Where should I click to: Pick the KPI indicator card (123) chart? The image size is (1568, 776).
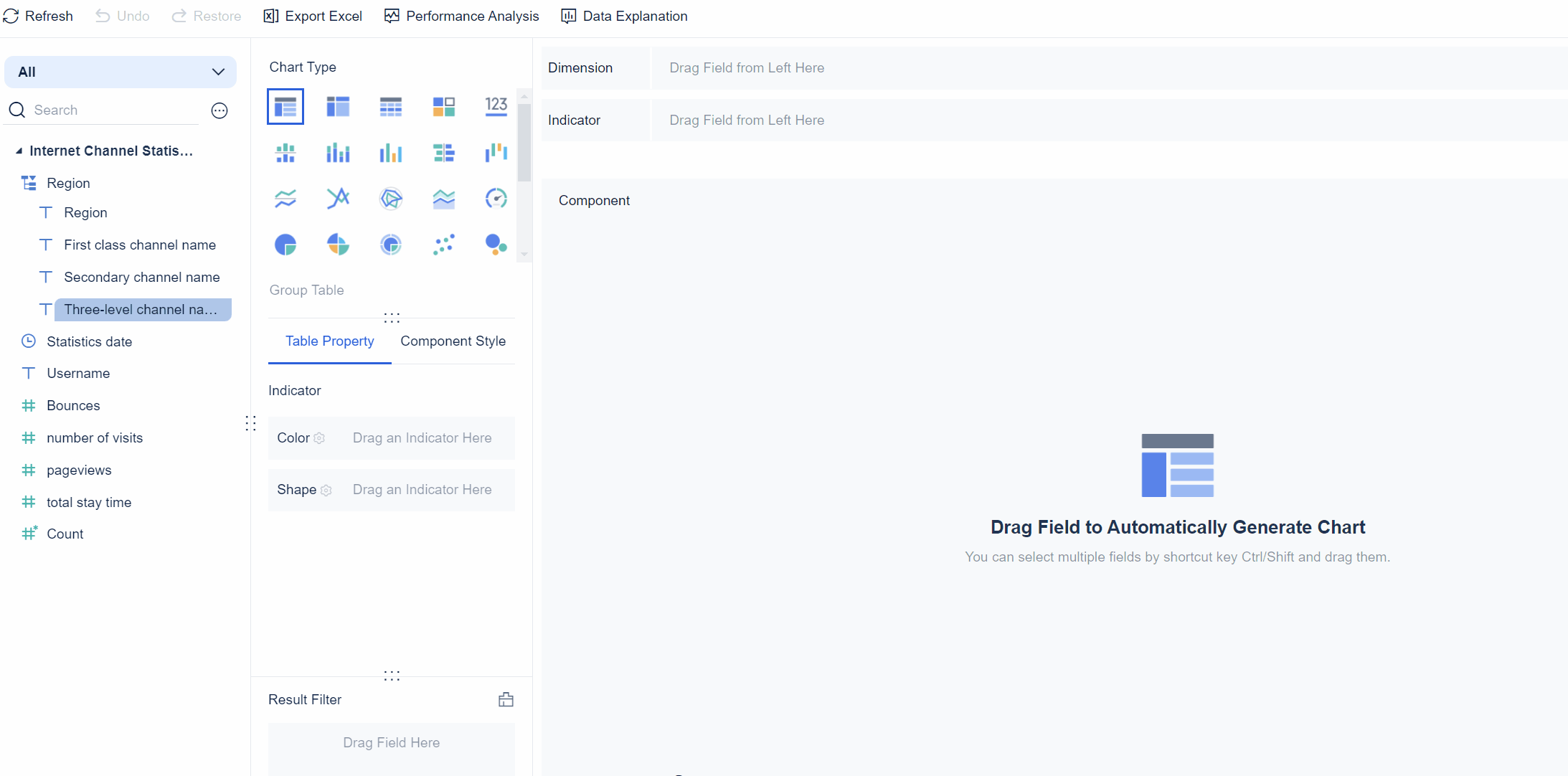point(496,107)
